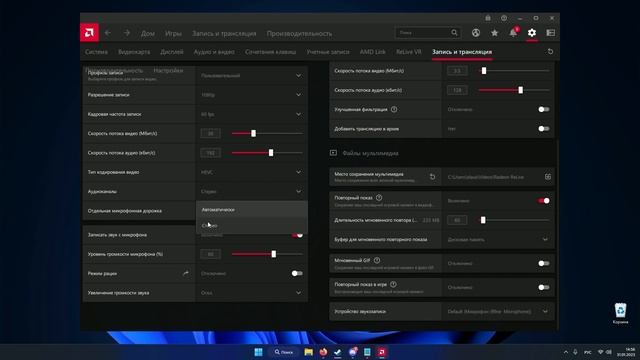
Task: Open the Дисплей settings tab
Action: tap(172, 52)
